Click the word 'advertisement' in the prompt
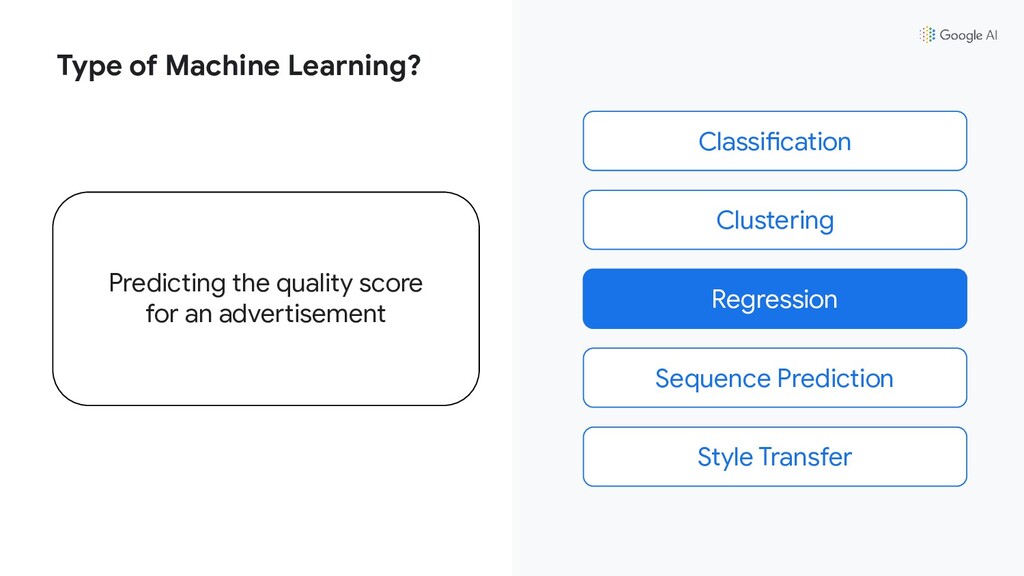Viewport: 1024px width, 576px height. [x=302, y=313]
